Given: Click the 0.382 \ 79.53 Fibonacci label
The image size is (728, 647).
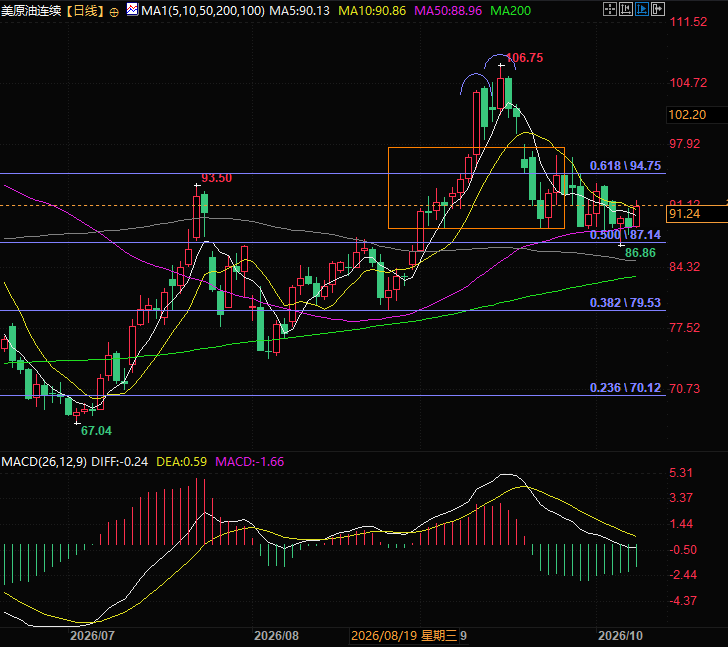Looking at the screenshot, I should (625, 303).
